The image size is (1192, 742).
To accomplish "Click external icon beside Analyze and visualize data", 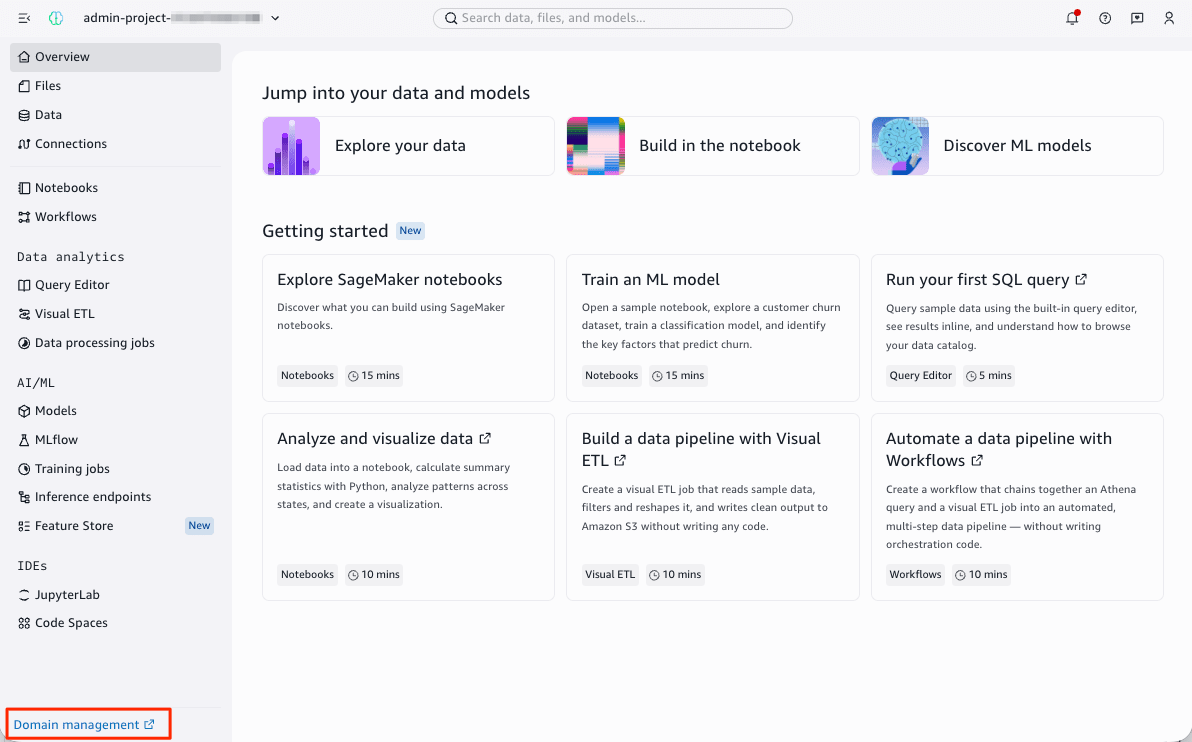I will (485, 439).
